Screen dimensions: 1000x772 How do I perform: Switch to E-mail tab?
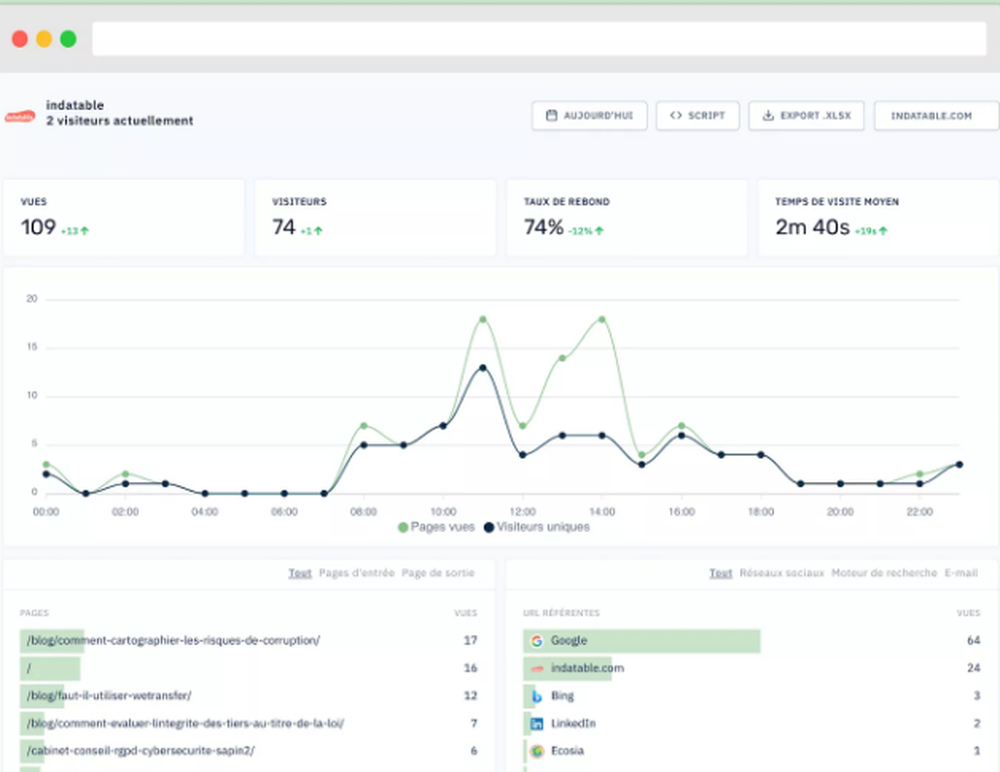(x=961, y=573)
